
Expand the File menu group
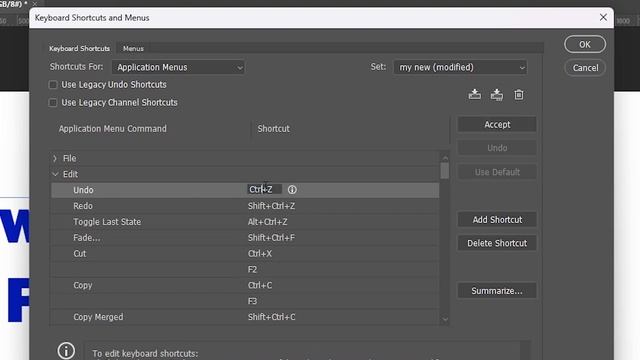(x=55, y=158)
